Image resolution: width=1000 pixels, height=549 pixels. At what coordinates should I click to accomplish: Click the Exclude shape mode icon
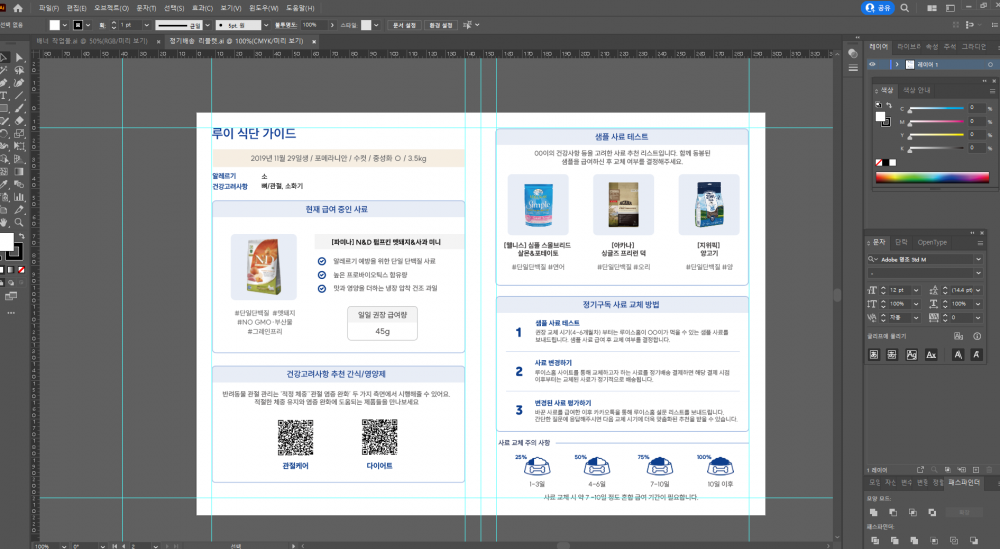click(932, 512)
